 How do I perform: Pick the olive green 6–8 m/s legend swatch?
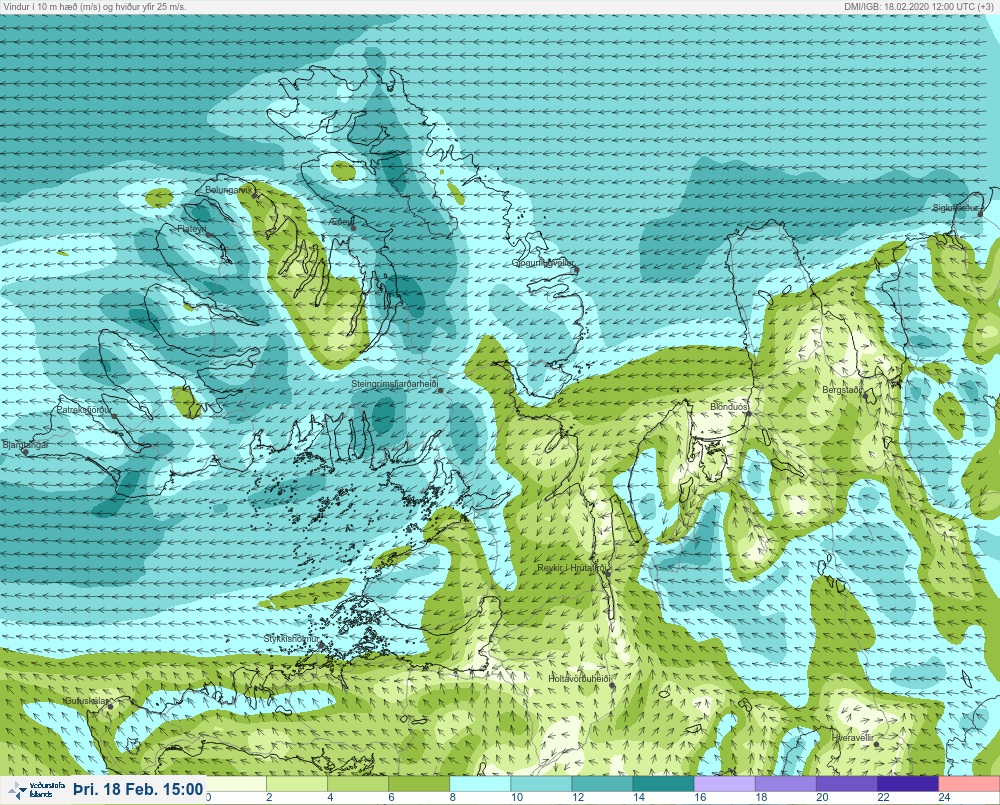click(420, 783)
